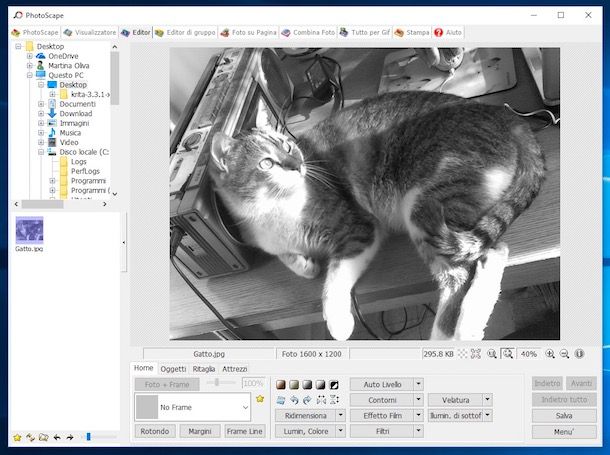Click the full screen view icon
Viewport: 610px width, 455px height.
pyautogui.click(x=476, y=354)
